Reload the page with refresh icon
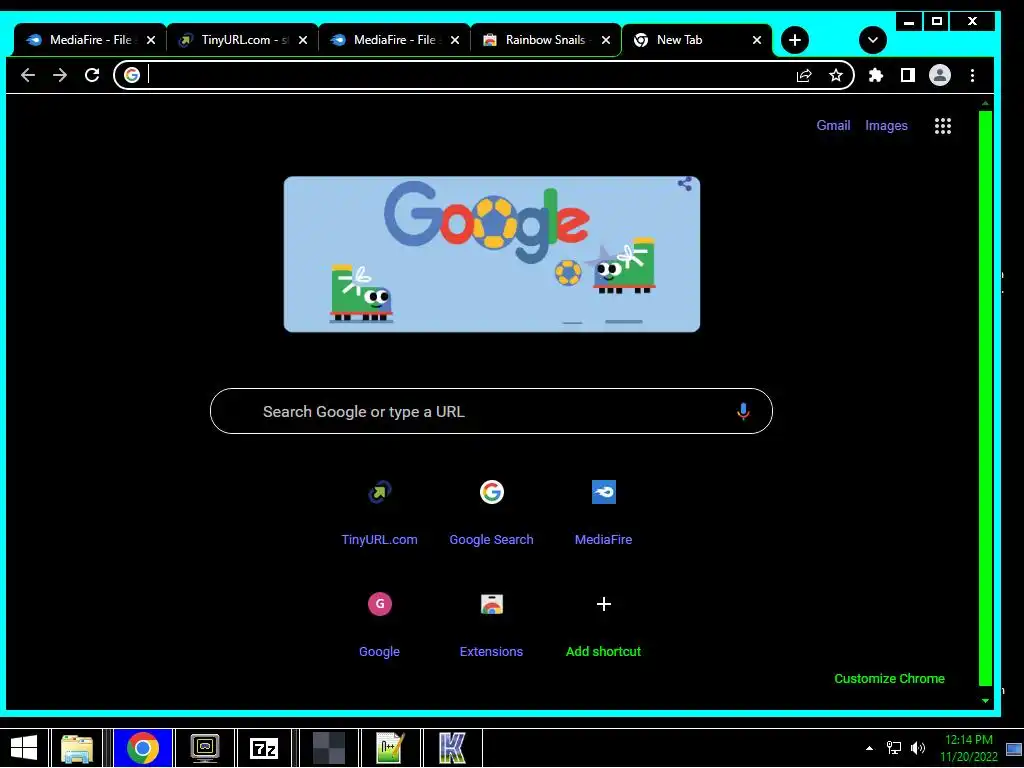 92,75
